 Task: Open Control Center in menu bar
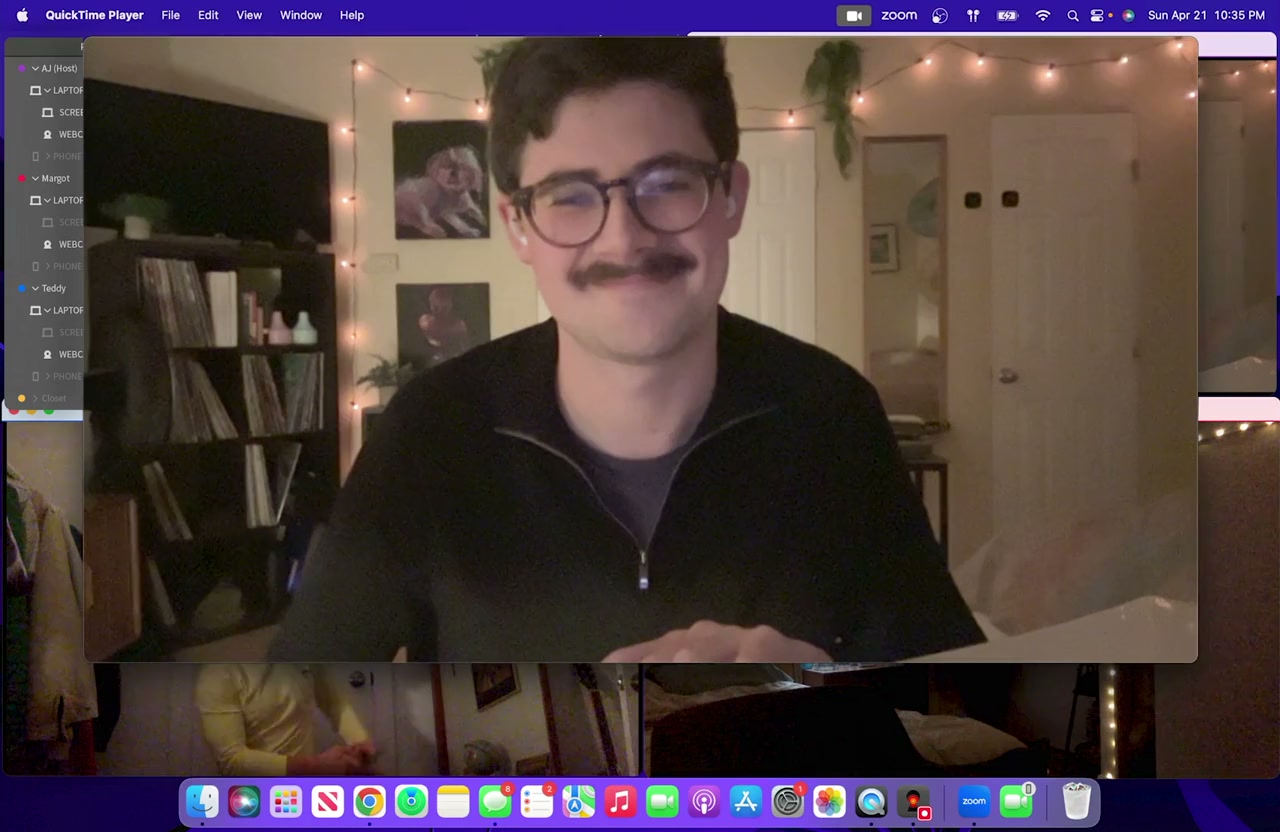(1098, 15)
